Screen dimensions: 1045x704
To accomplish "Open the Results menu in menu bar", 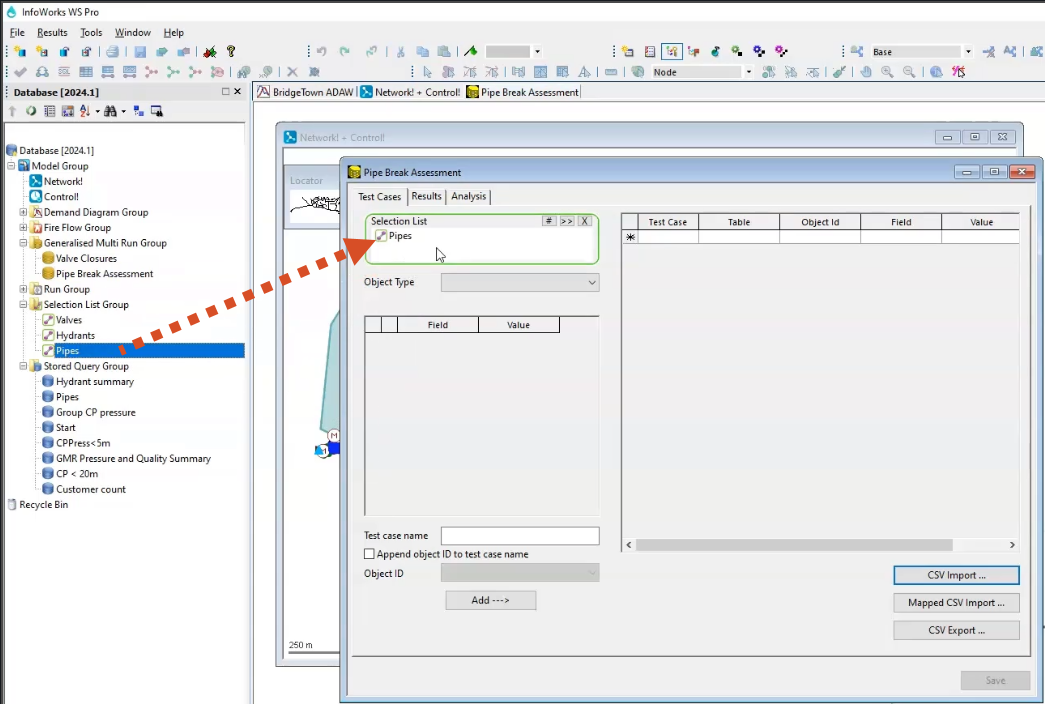I will click(x=52, y=32).
